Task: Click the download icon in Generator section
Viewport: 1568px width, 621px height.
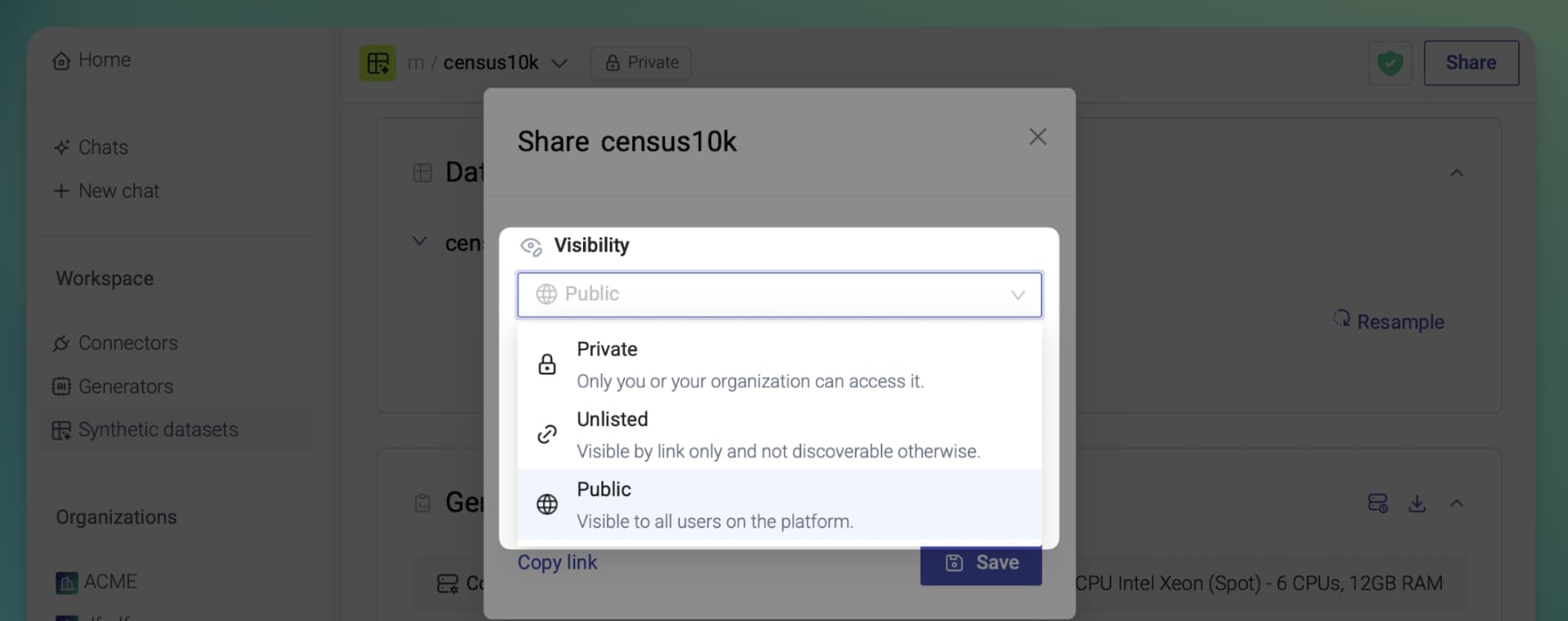Action: click(x=1417, y=503)
